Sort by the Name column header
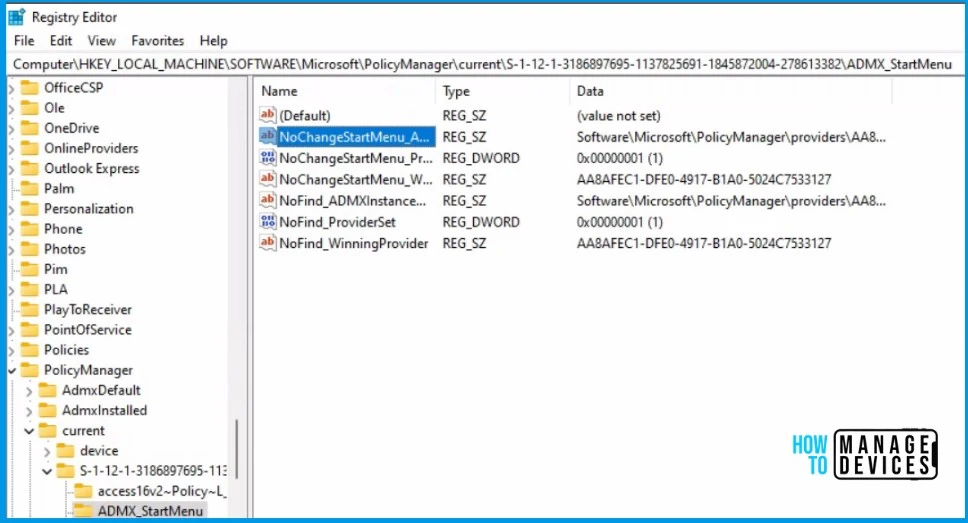This screenshot has width=968, height=523. tap(344, 91)
